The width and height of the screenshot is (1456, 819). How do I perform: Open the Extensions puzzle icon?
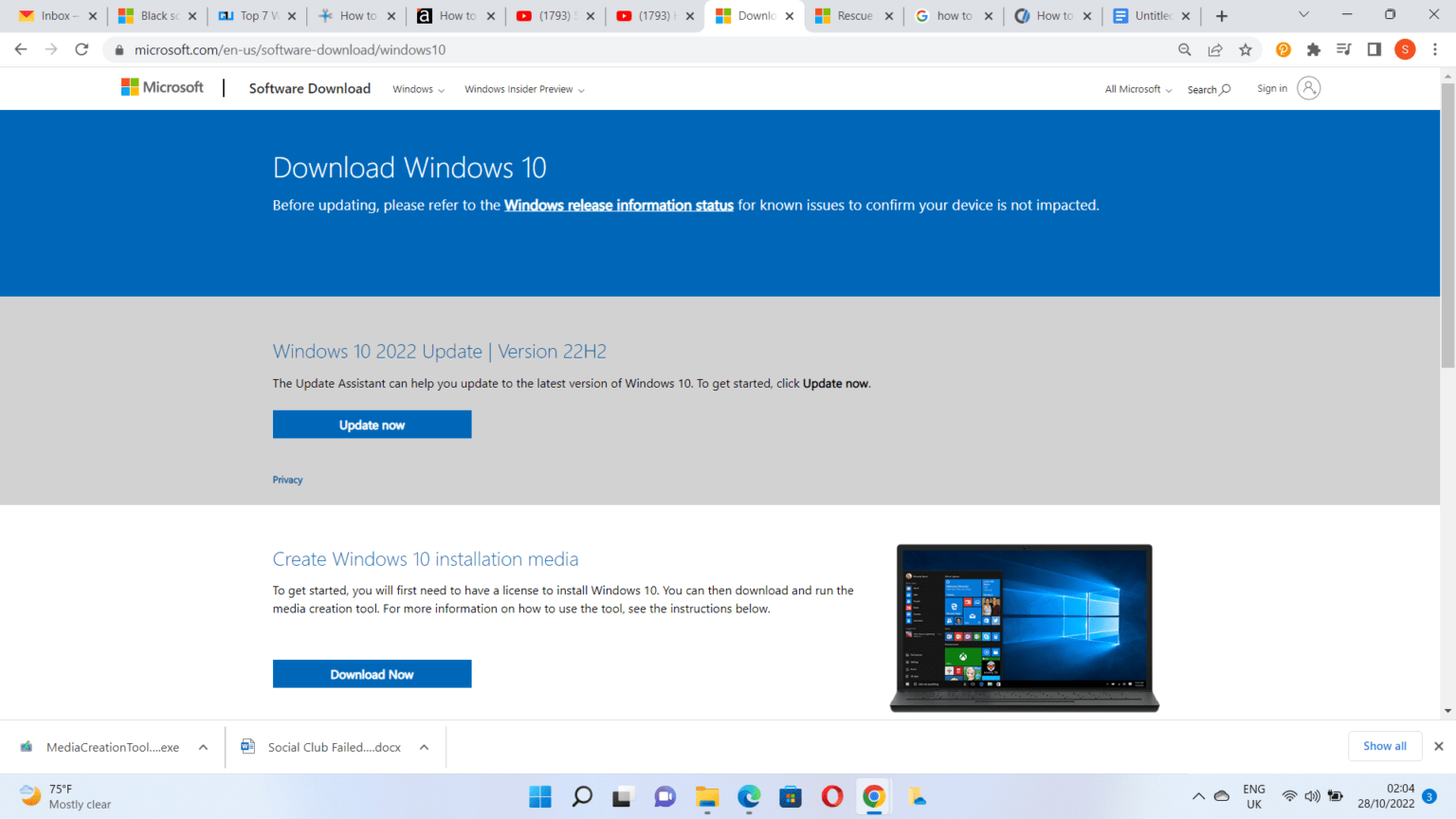(x=1314, y=49)
